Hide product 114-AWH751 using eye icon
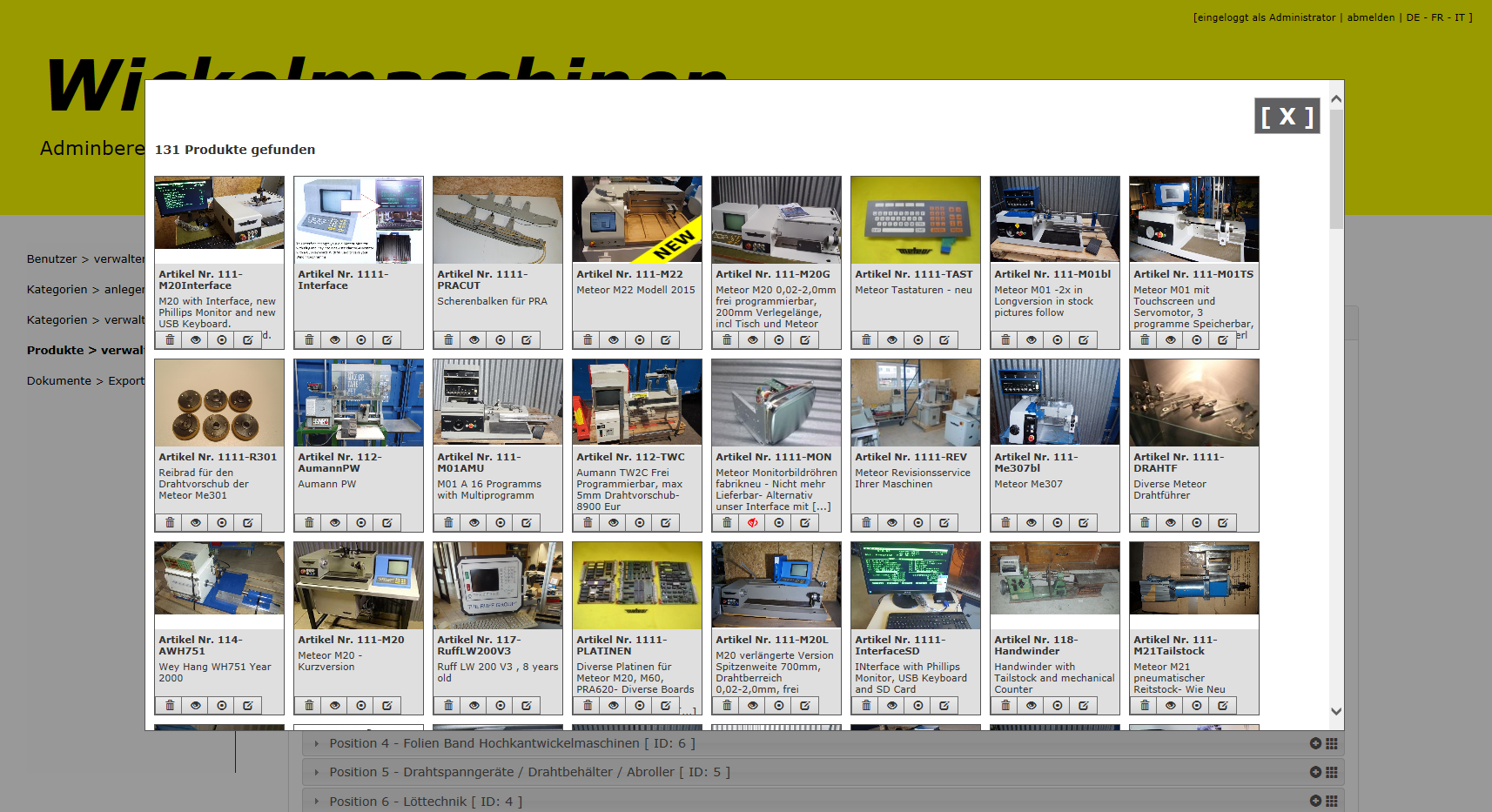Viewport: 1492px width, 812px height. [196, 706]
